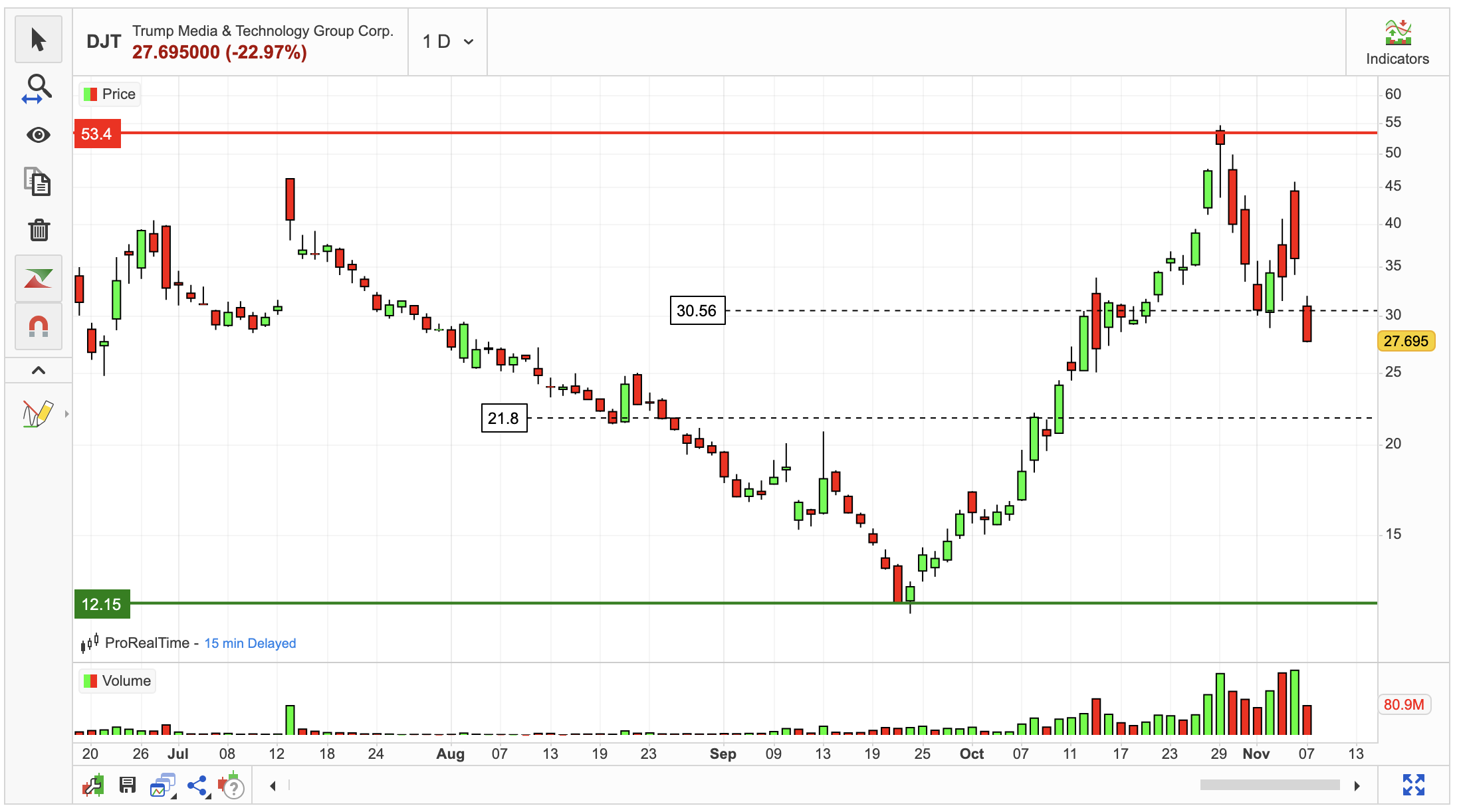
Task: Click the Sep label on the time axis
Action: [723, 754]
